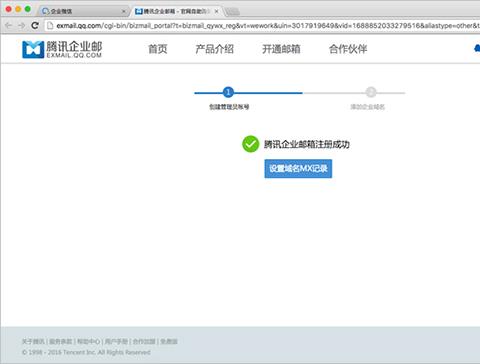This screenshot has width=480, height=364.
Task: Click the yellow minimize window button
Action: [x=18, y=9]
